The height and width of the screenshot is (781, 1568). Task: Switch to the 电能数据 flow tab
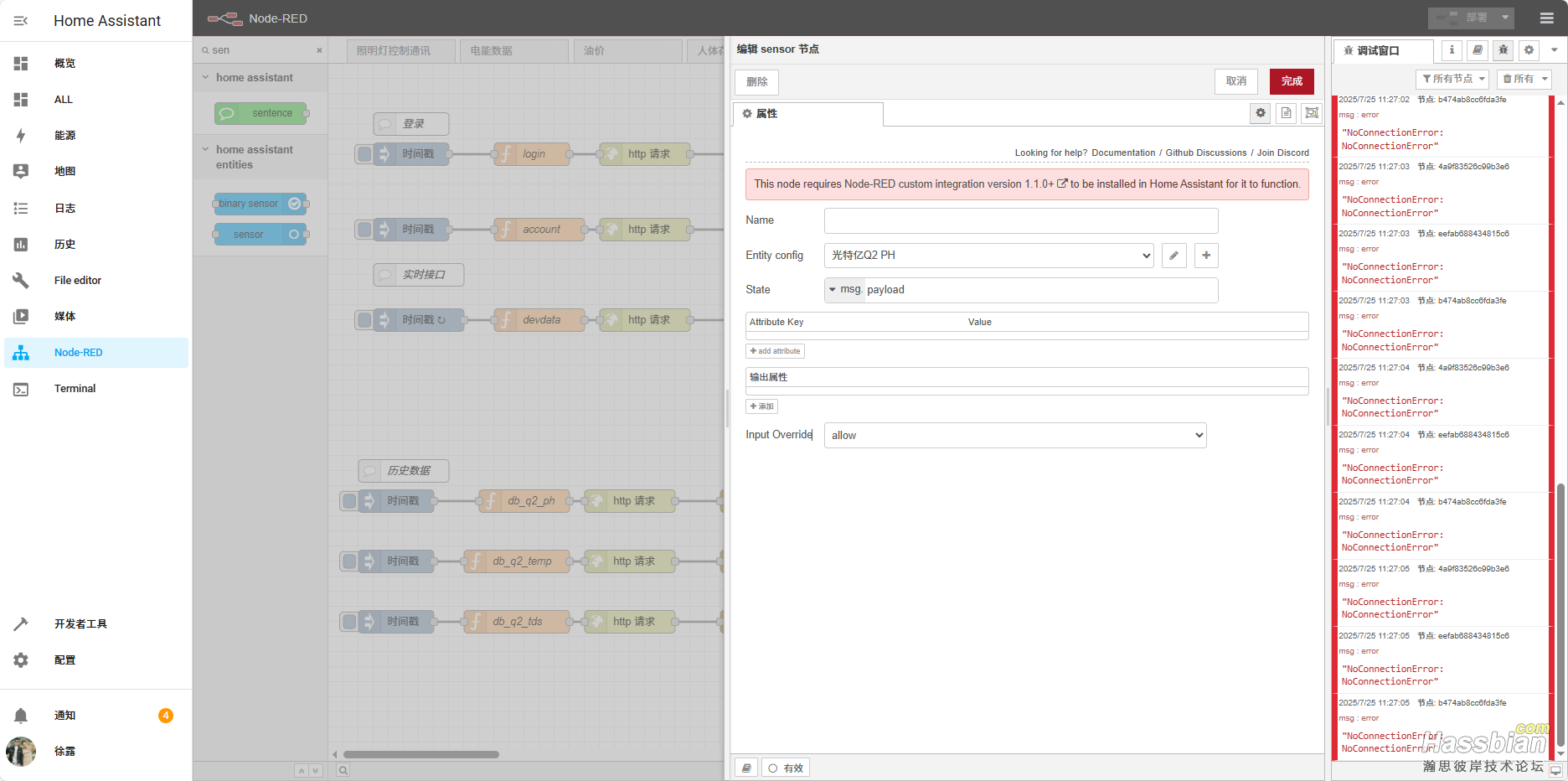[514, 51]
